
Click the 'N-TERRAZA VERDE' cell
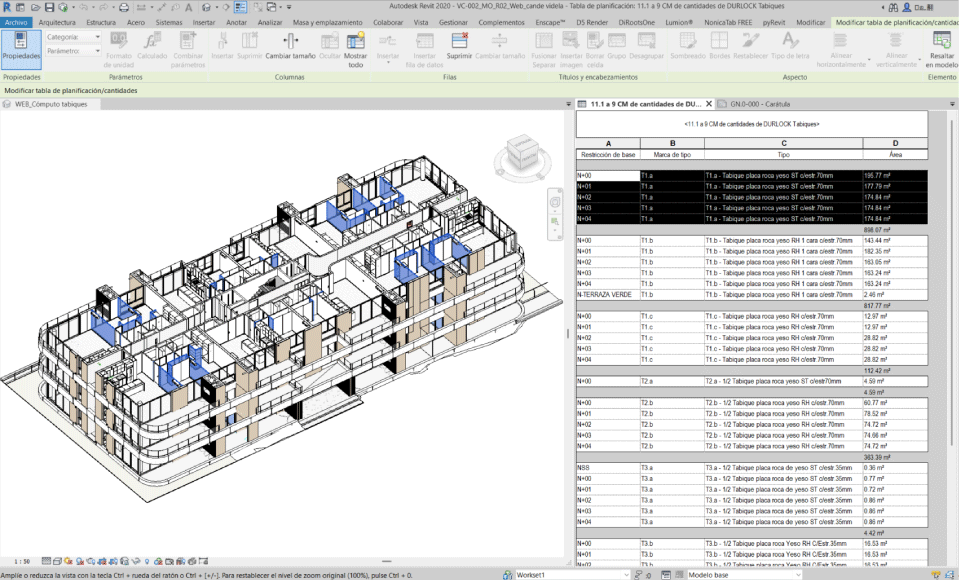[x=608, y=295]
